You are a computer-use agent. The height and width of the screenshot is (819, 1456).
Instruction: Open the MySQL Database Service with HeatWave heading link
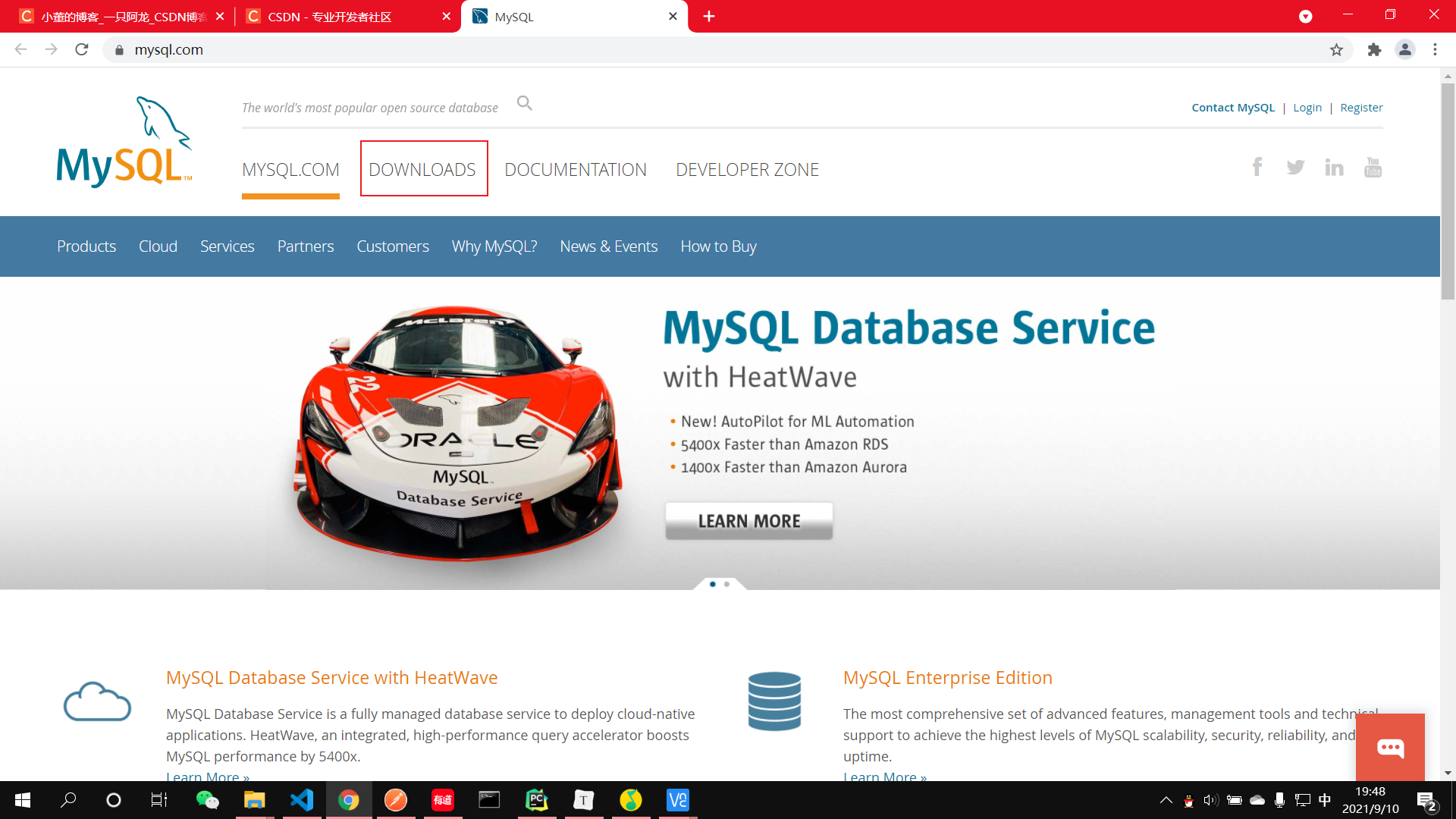pos(332,678)
